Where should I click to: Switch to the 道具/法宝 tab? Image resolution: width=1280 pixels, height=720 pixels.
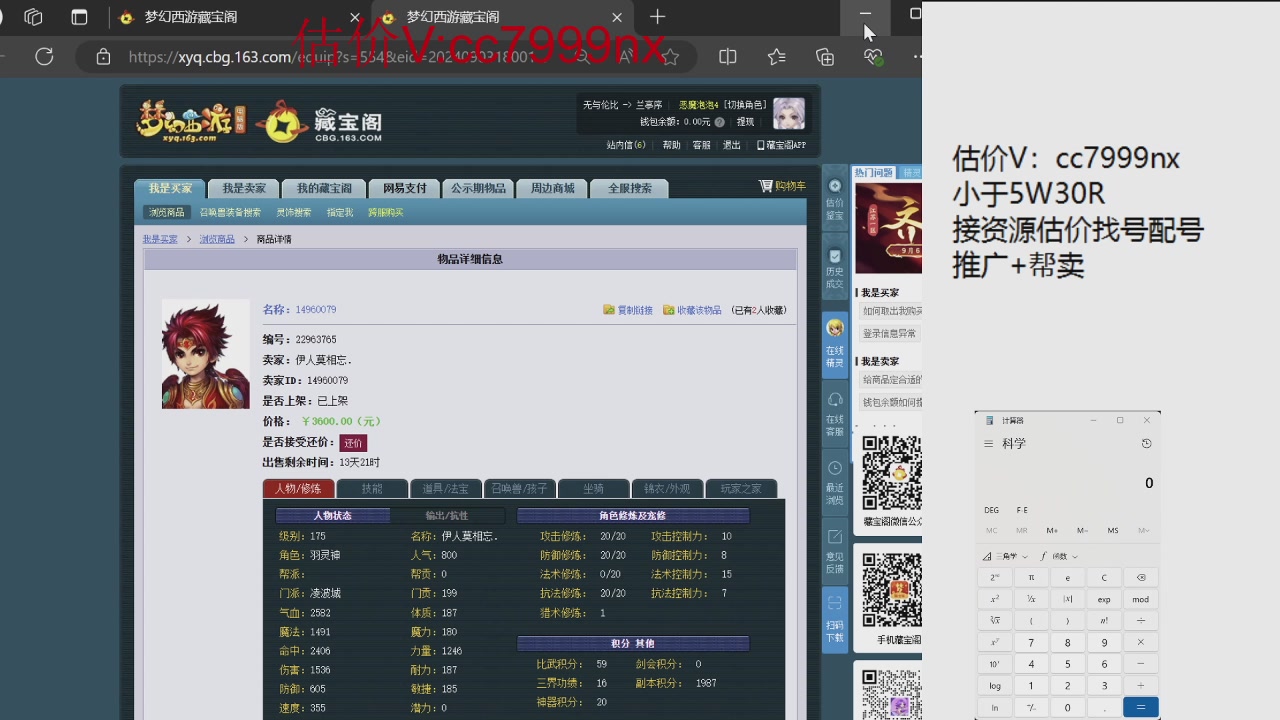[445, 489]
